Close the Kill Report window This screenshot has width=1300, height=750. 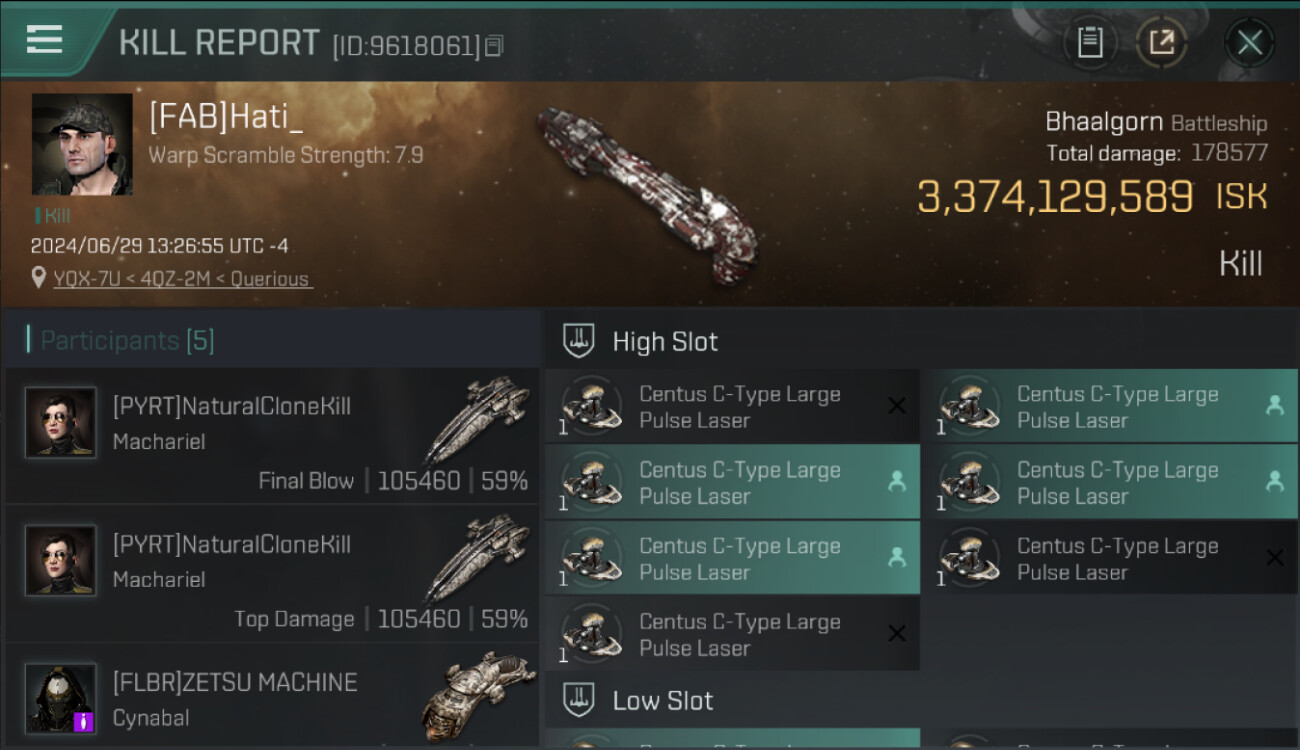[x=1249, y=42]
